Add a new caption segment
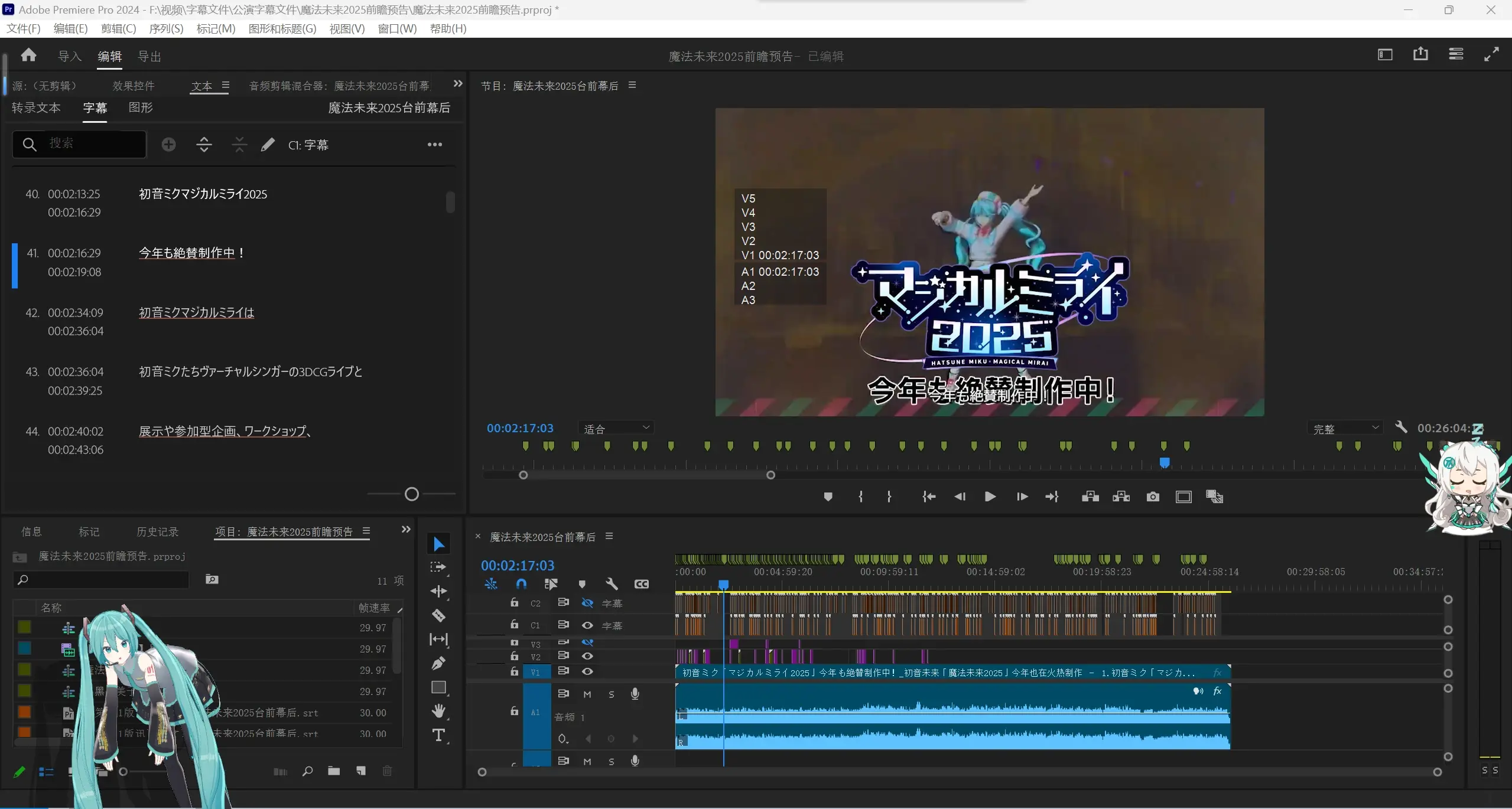 tap(168, 145)
